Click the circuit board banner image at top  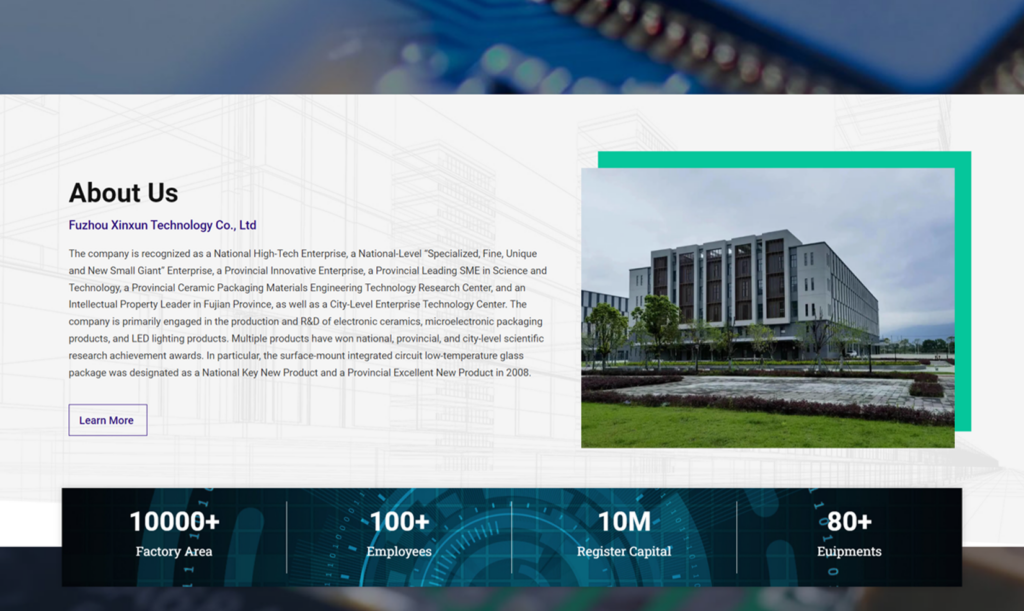coord(512,46)
